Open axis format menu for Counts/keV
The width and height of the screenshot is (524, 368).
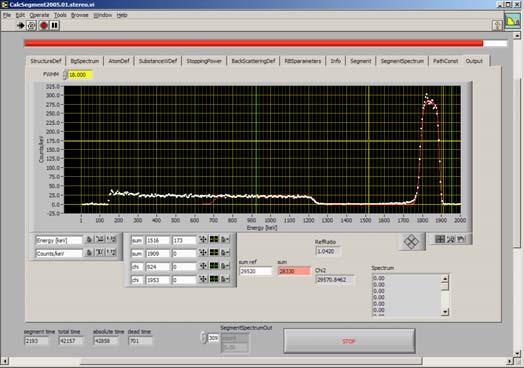[111, 253]
